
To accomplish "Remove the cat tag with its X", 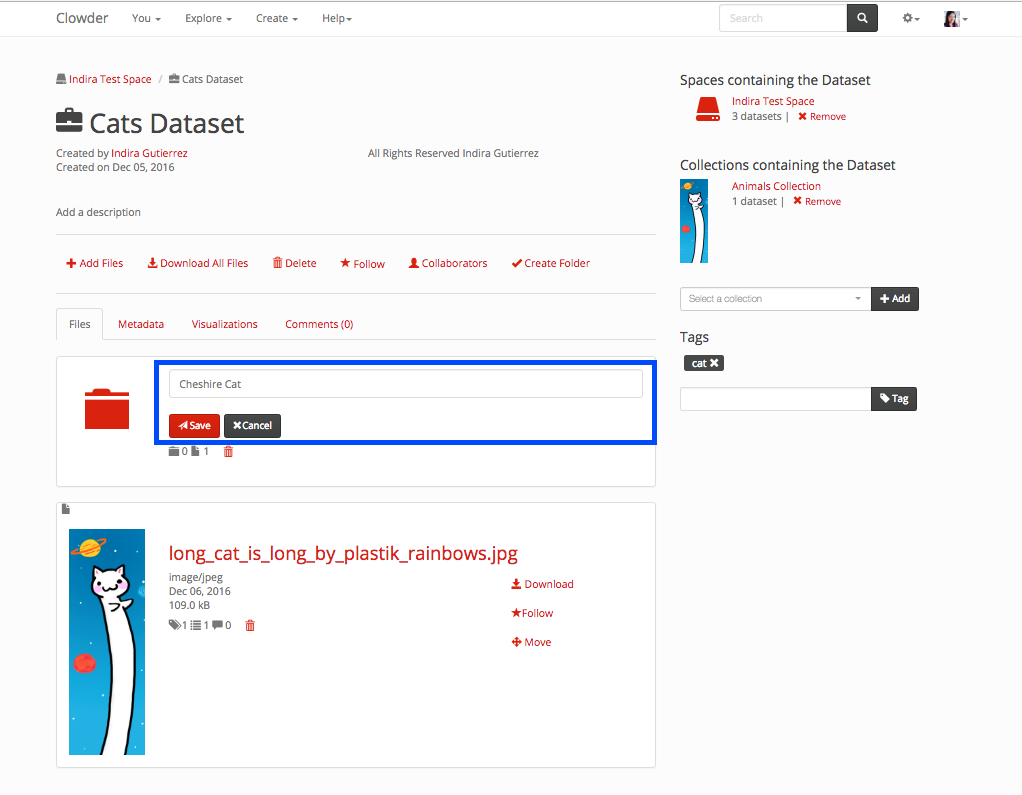I will click(714, 363).
